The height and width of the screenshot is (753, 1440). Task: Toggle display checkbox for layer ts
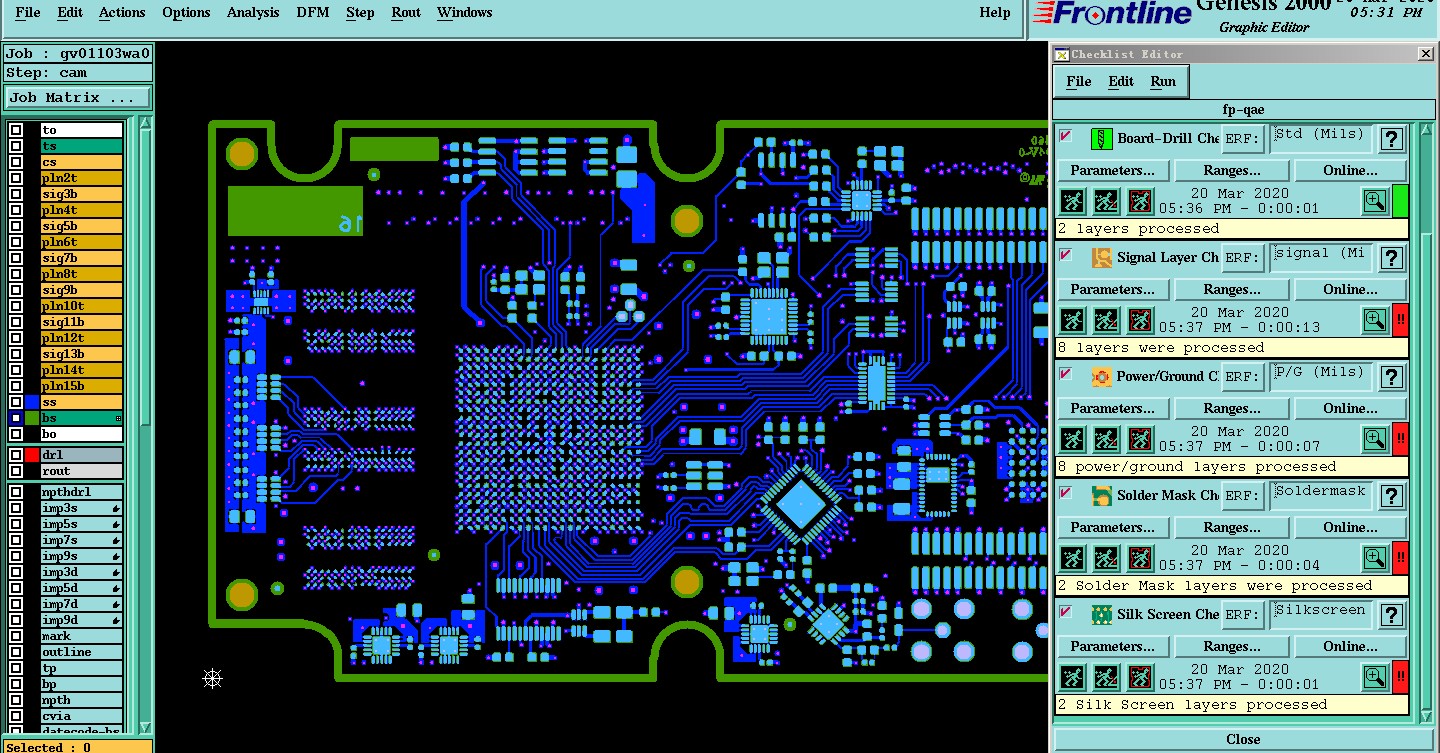click(16, 146)
